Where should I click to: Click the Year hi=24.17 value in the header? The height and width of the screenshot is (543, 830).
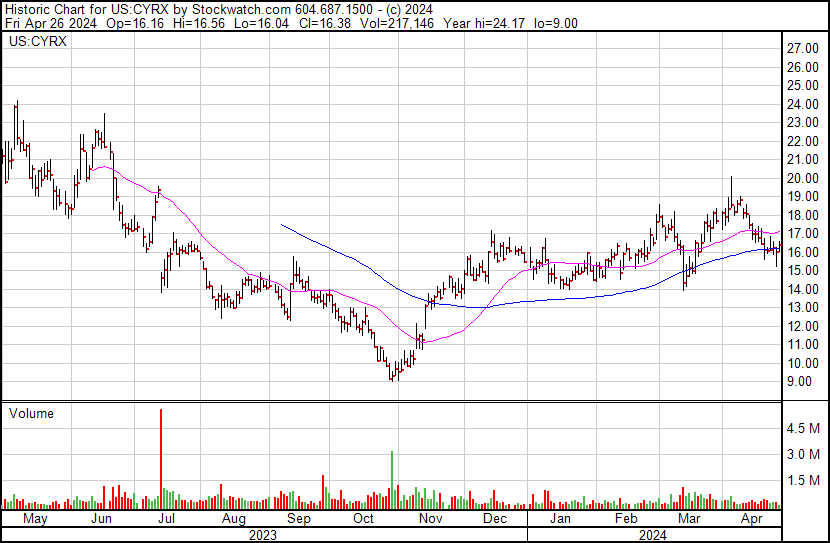484,23
